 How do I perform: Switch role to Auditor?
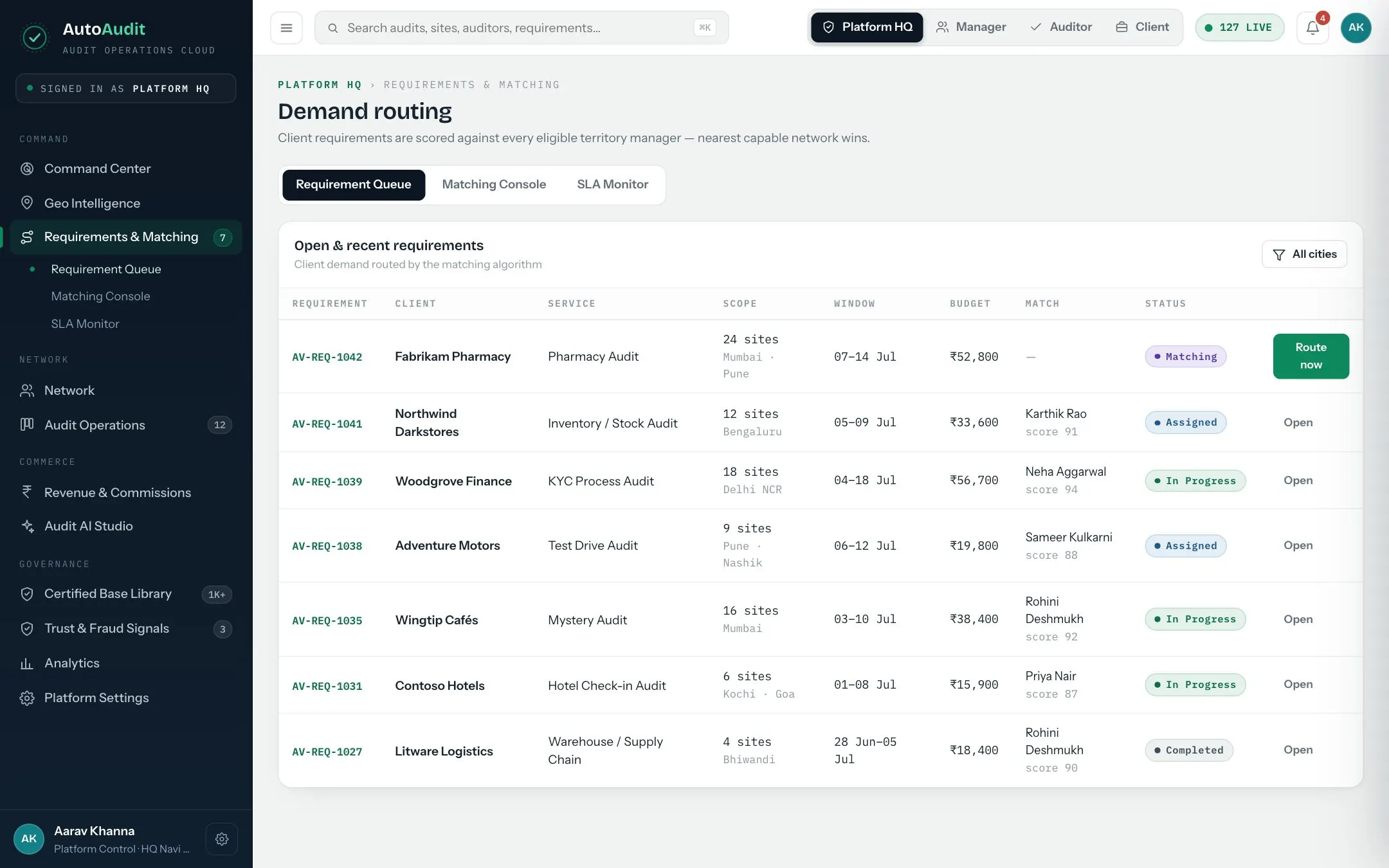coord(1061,27)
